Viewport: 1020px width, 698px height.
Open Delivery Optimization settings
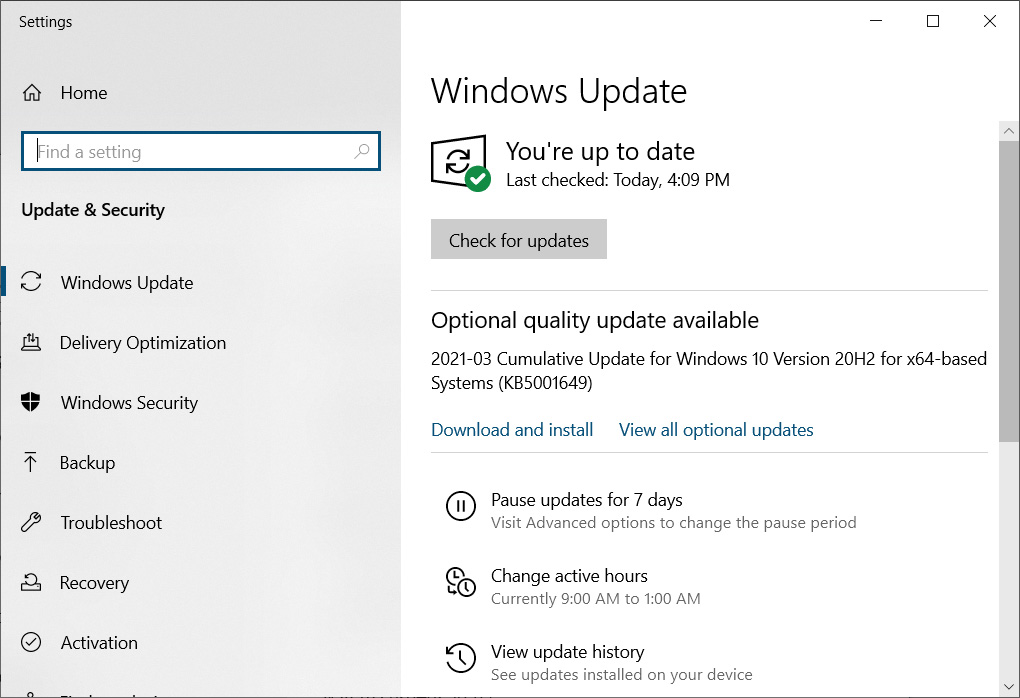[142, 342]
